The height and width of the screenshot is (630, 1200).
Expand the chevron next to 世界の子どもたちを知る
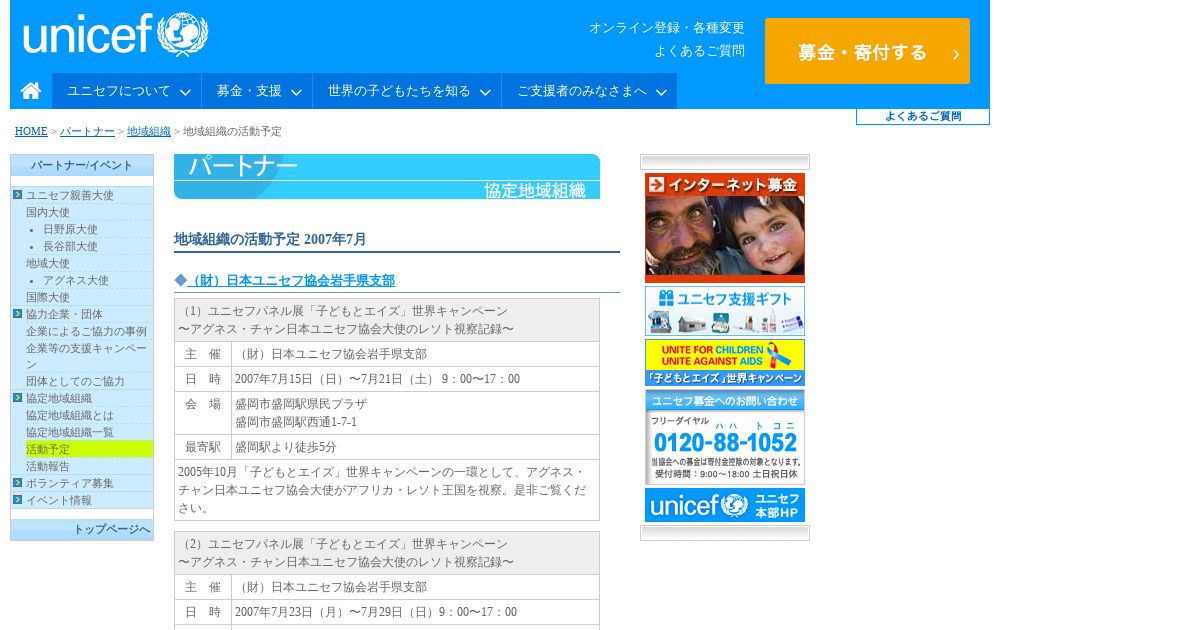coord(485,92)
